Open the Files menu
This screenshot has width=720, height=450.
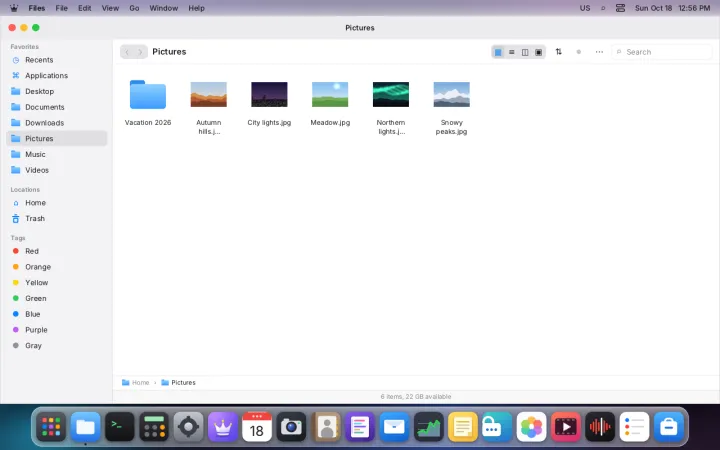tap(37, 8)
